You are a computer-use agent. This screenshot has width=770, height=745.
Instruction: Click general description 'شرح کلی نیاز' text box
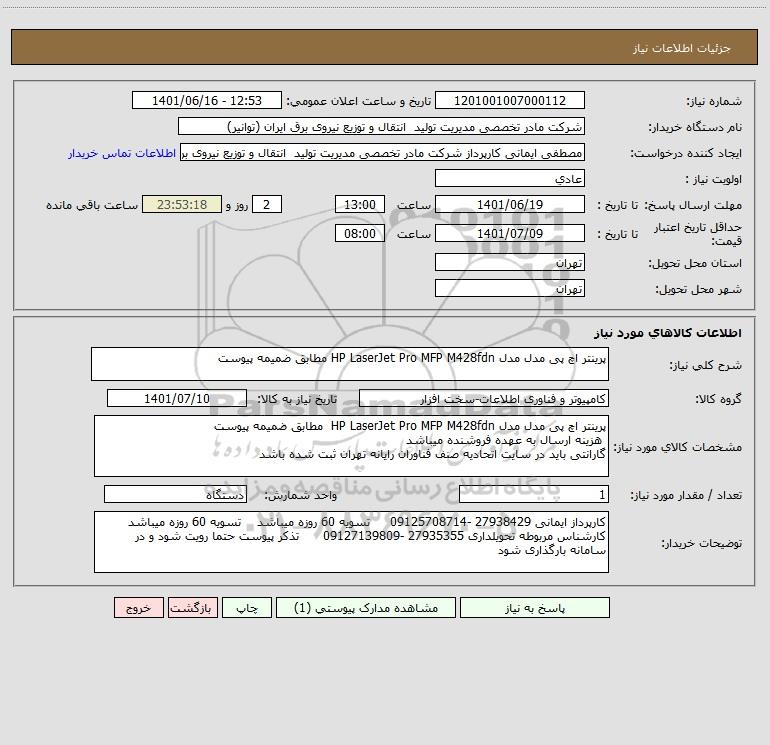click(350, 364)
